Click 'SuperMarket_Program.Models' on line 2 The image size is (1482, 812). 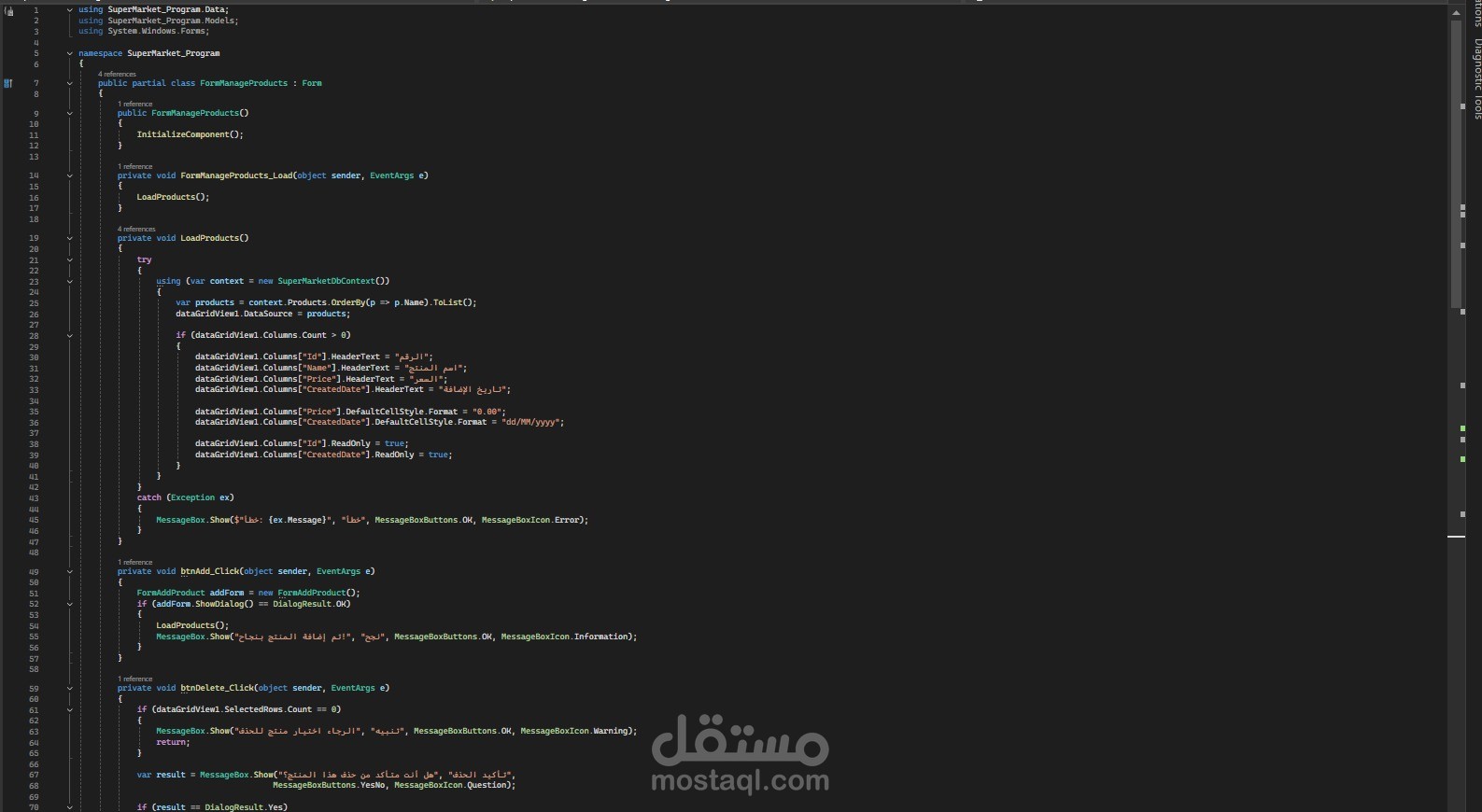pyautogui.click(x=171, y=21)
